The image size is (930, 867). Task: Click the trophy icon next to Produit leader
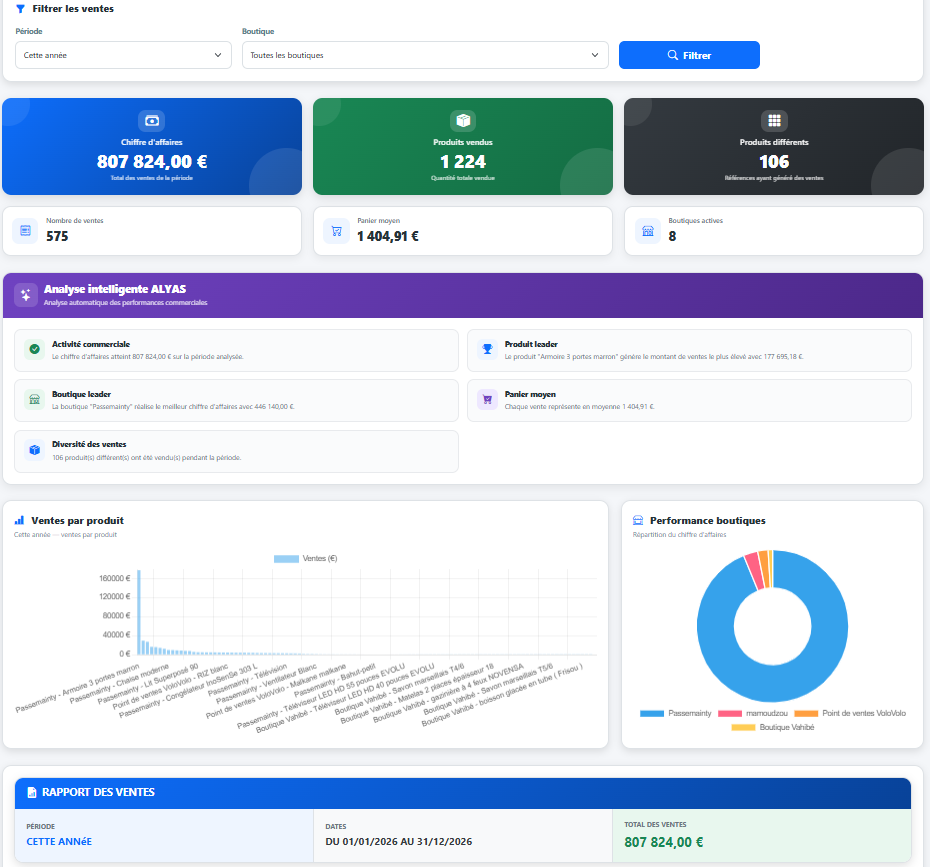[x=488, y=349]
